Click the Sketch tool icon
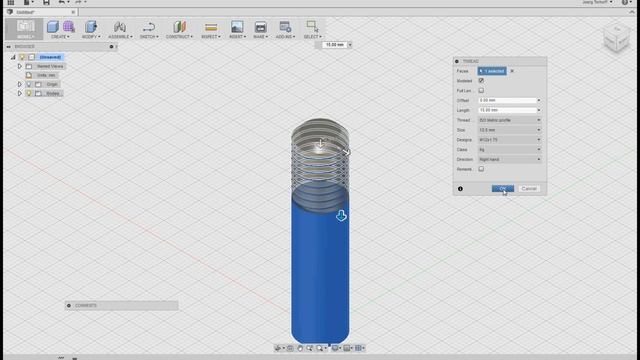The image size is (640, 360). click(x=149, y=27)
